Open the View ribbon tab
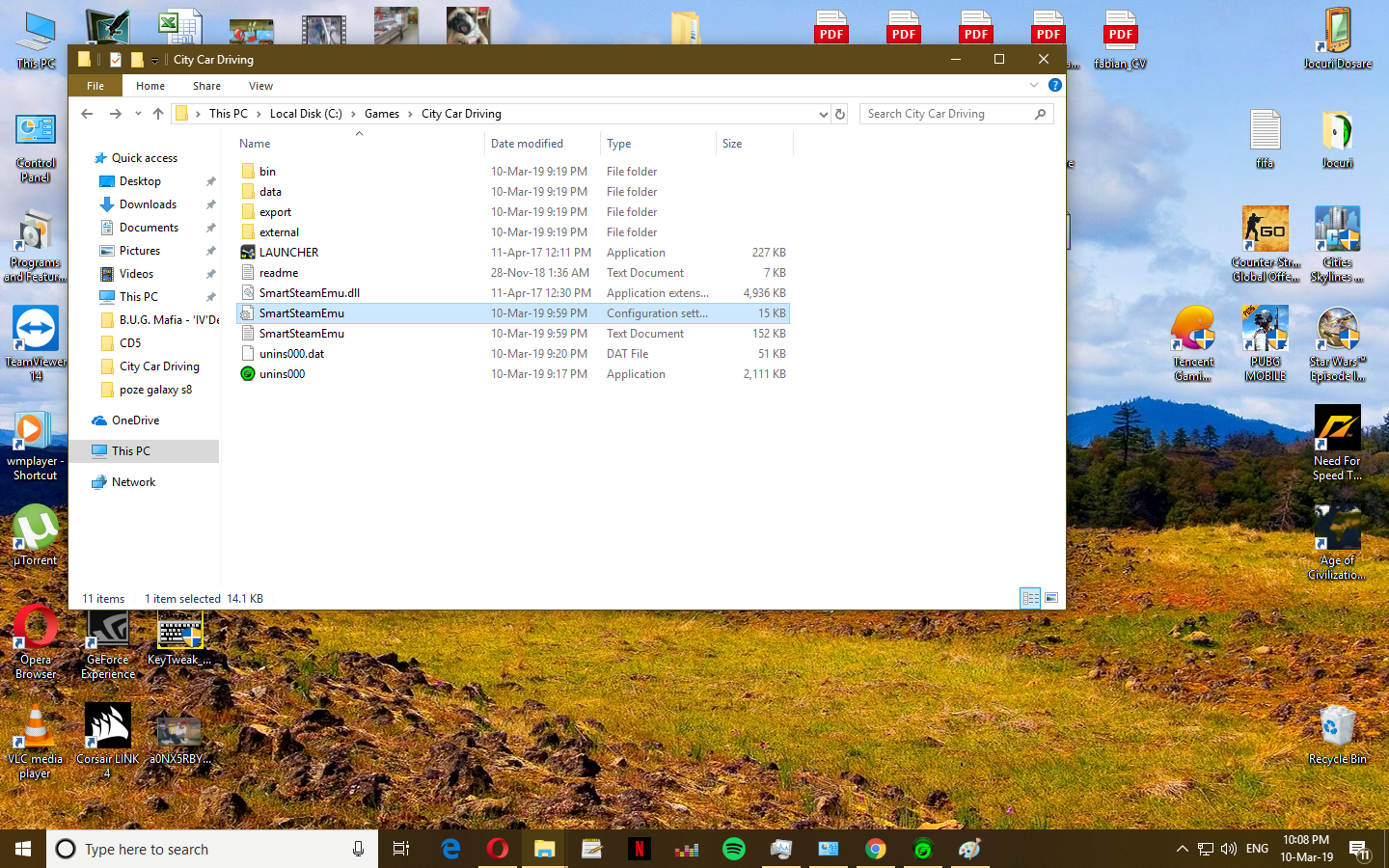1389x868 pixels. 260,86
